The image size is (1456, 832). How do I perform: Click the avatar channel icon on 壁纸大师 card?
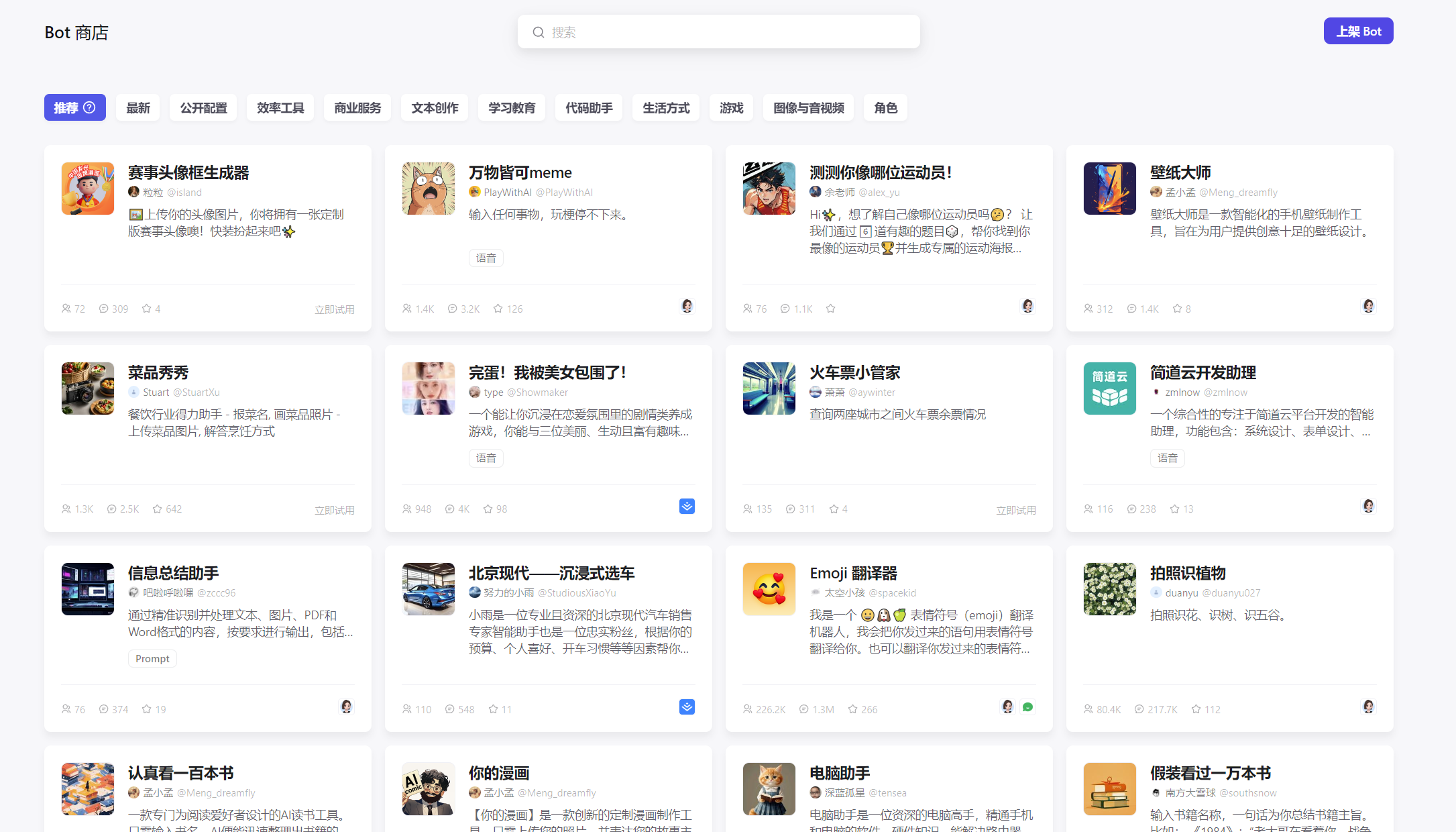tap(1368, 305)
